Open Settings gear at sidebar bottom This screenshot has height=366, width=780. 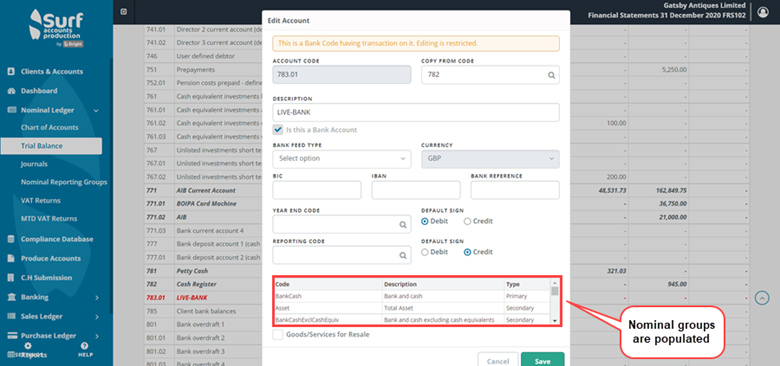pos(27,349)
